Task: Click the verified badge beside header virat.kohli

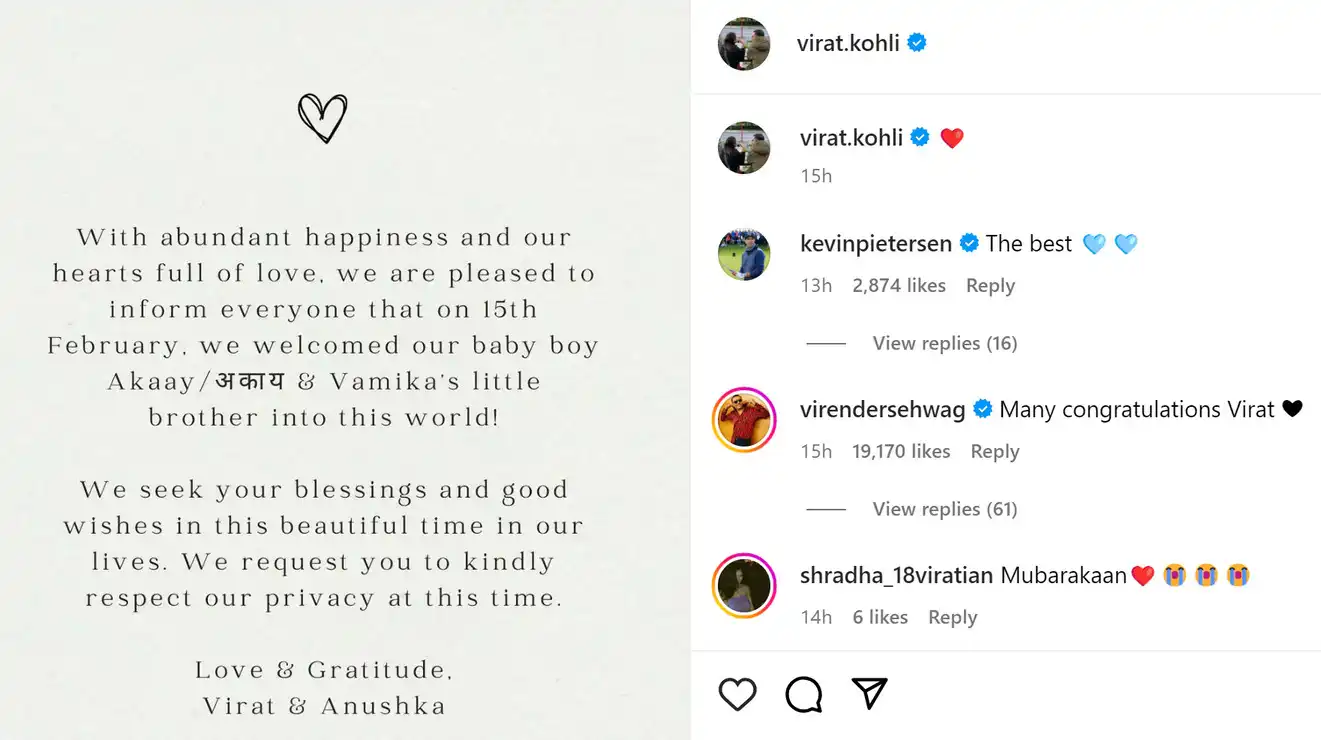Action: (x=916, y=43)
